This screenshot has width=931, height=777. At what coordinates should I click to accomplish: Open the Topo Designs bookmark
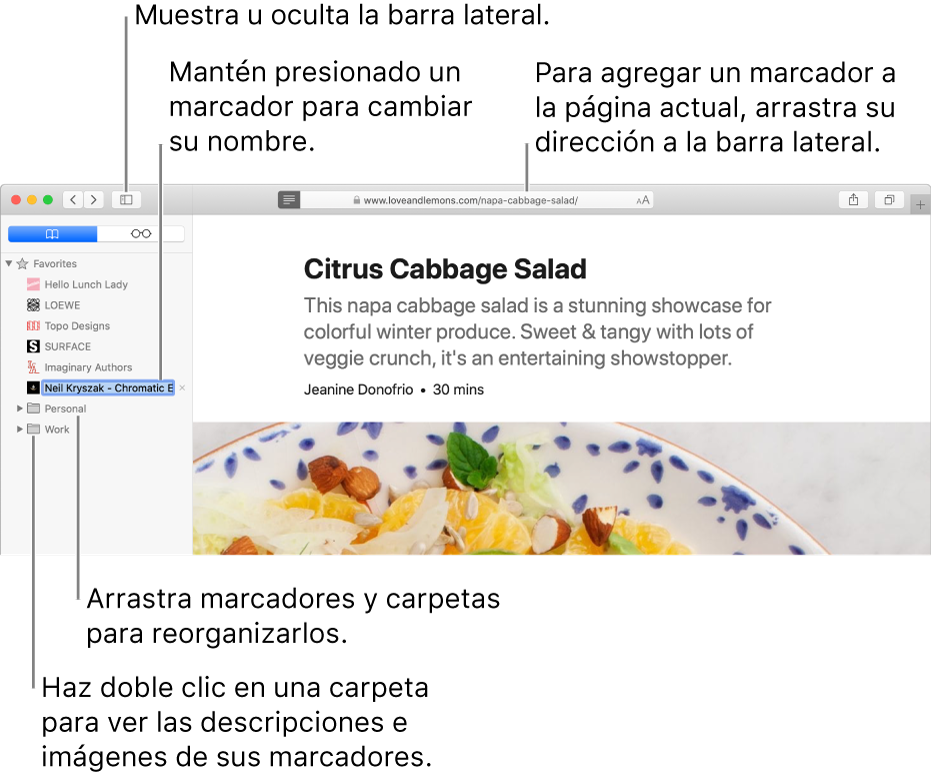[77, 326]
